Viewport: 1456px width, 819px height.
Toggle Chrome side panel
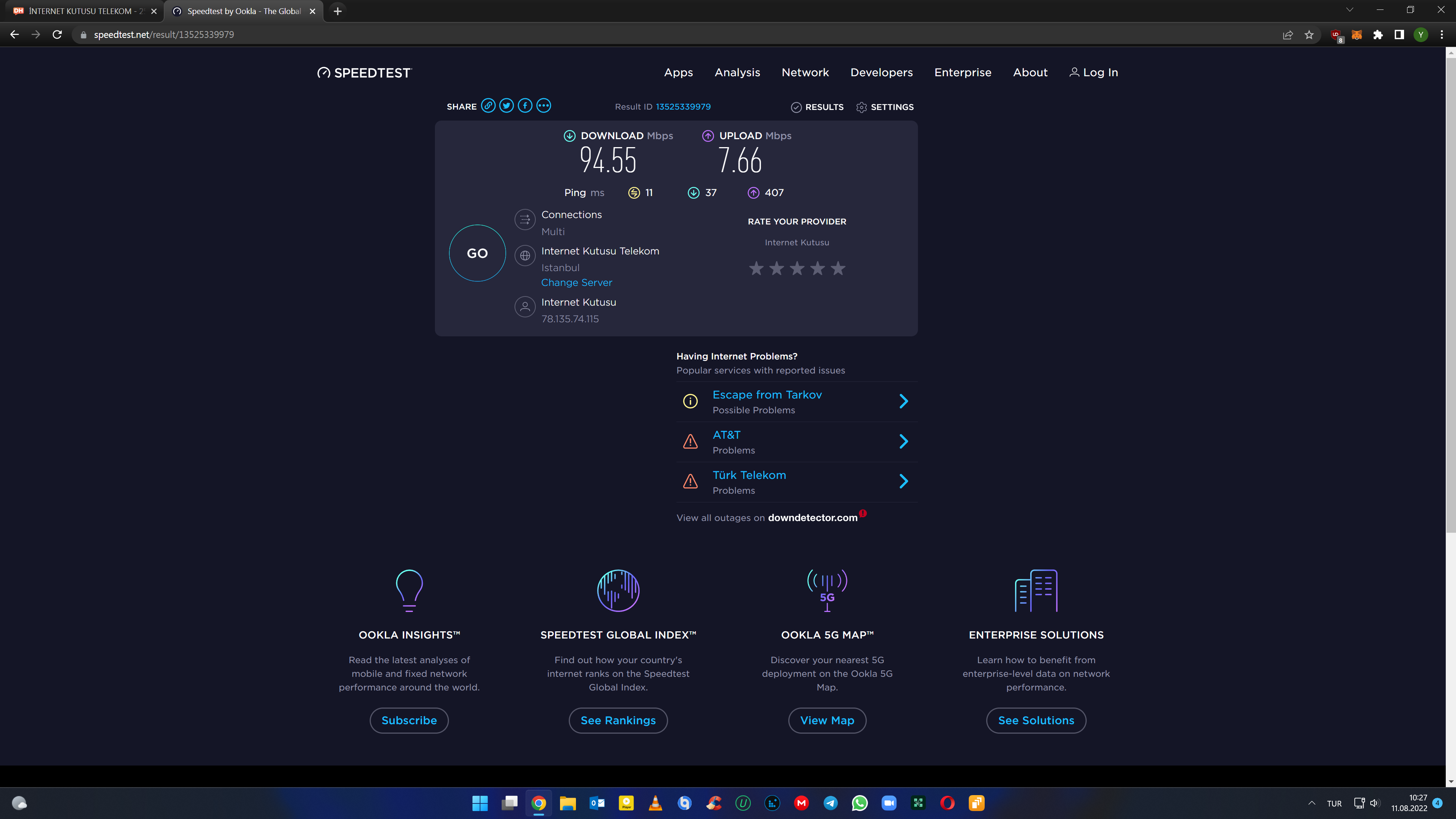(1400, 35)
